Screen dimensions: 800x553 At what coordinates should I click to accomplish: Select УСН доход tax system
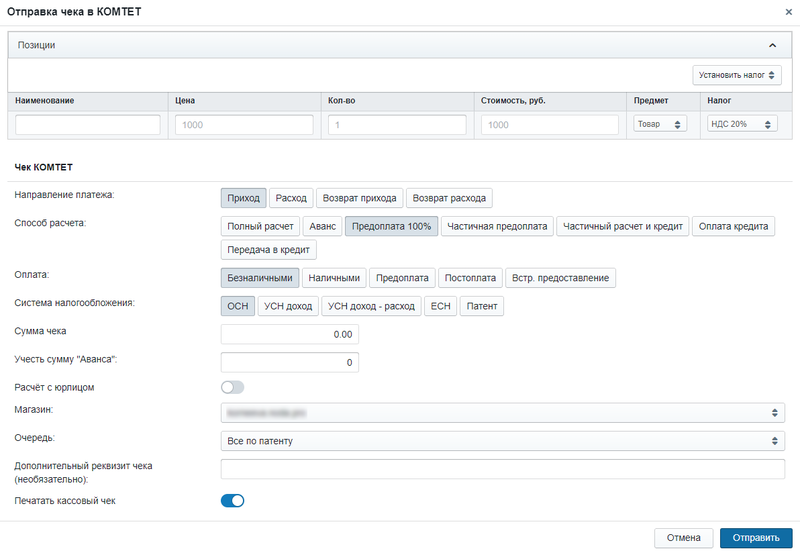288,306
